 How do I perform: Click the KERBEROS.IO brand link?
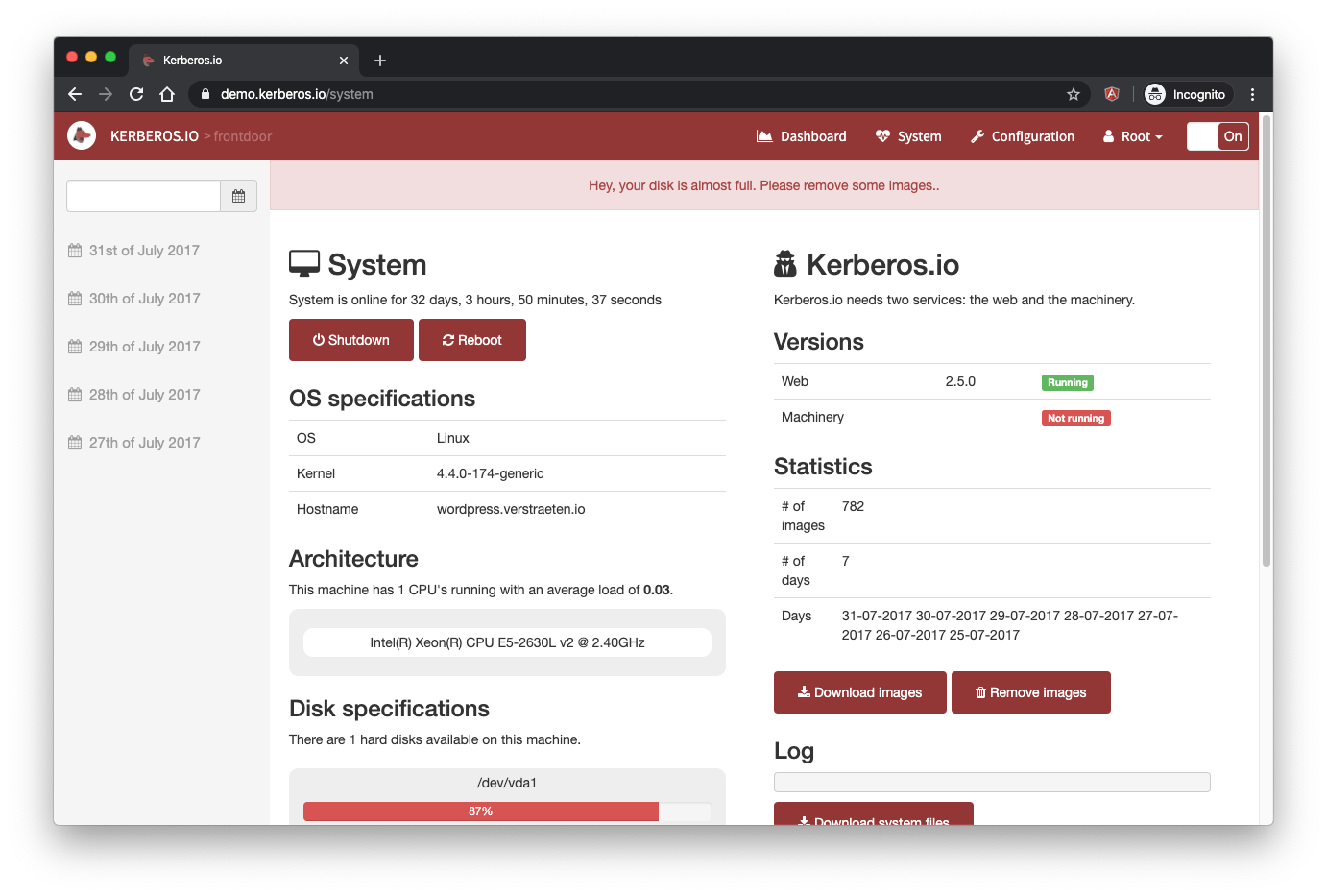coord(155,136)
